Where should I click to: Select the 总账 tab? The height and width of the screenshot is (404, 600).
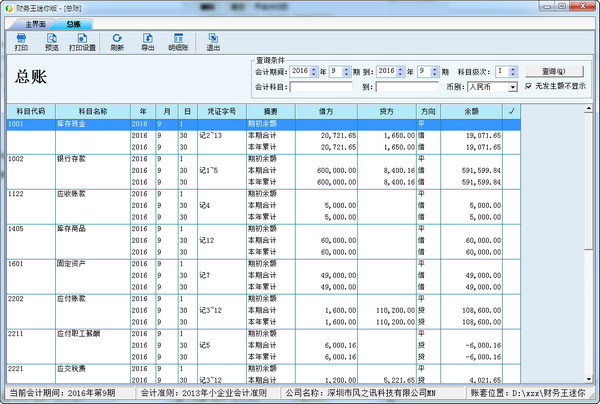pos(75,22)
